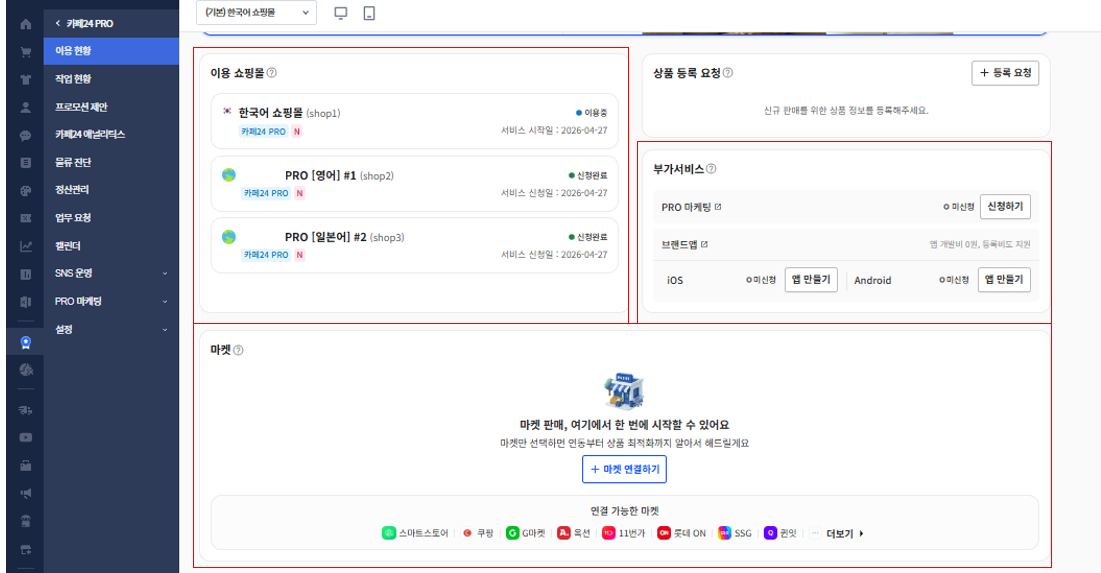Expand 더보기 to see more markets
Image resolution: width=1101 pixels, height=573 pixels.
click(845, 534)
